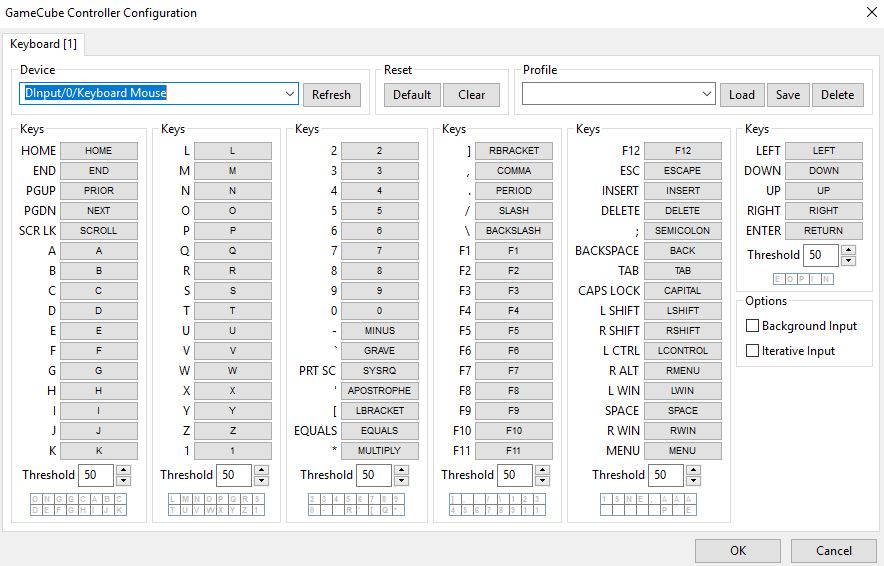Viewport: 884px width, 566px height.
Task: Save the current profile
Action: (x=788, y=95)
